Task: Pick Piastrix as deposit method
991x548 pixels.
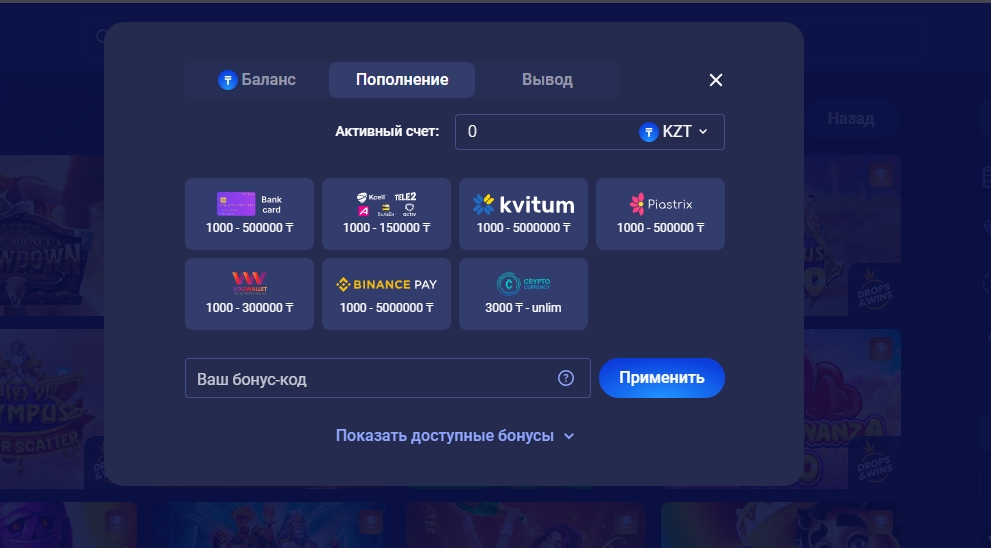Action: (x=660, y=213)
